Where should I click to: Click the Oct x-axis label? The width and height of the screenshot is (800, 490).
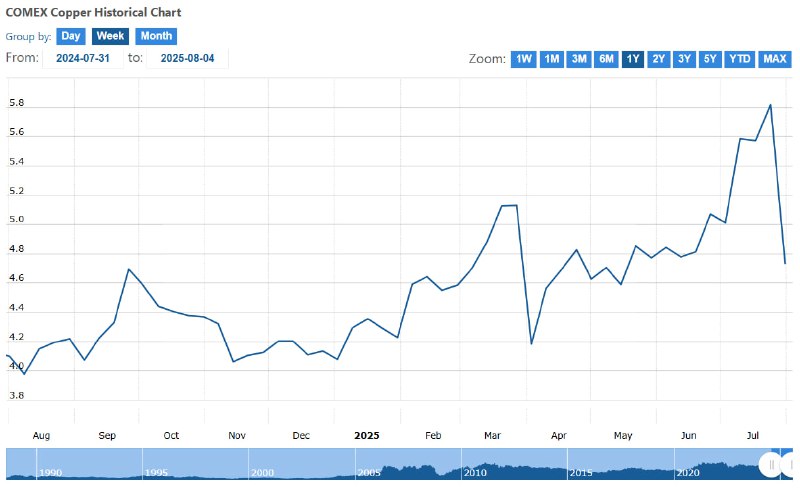tap(171, 436)
